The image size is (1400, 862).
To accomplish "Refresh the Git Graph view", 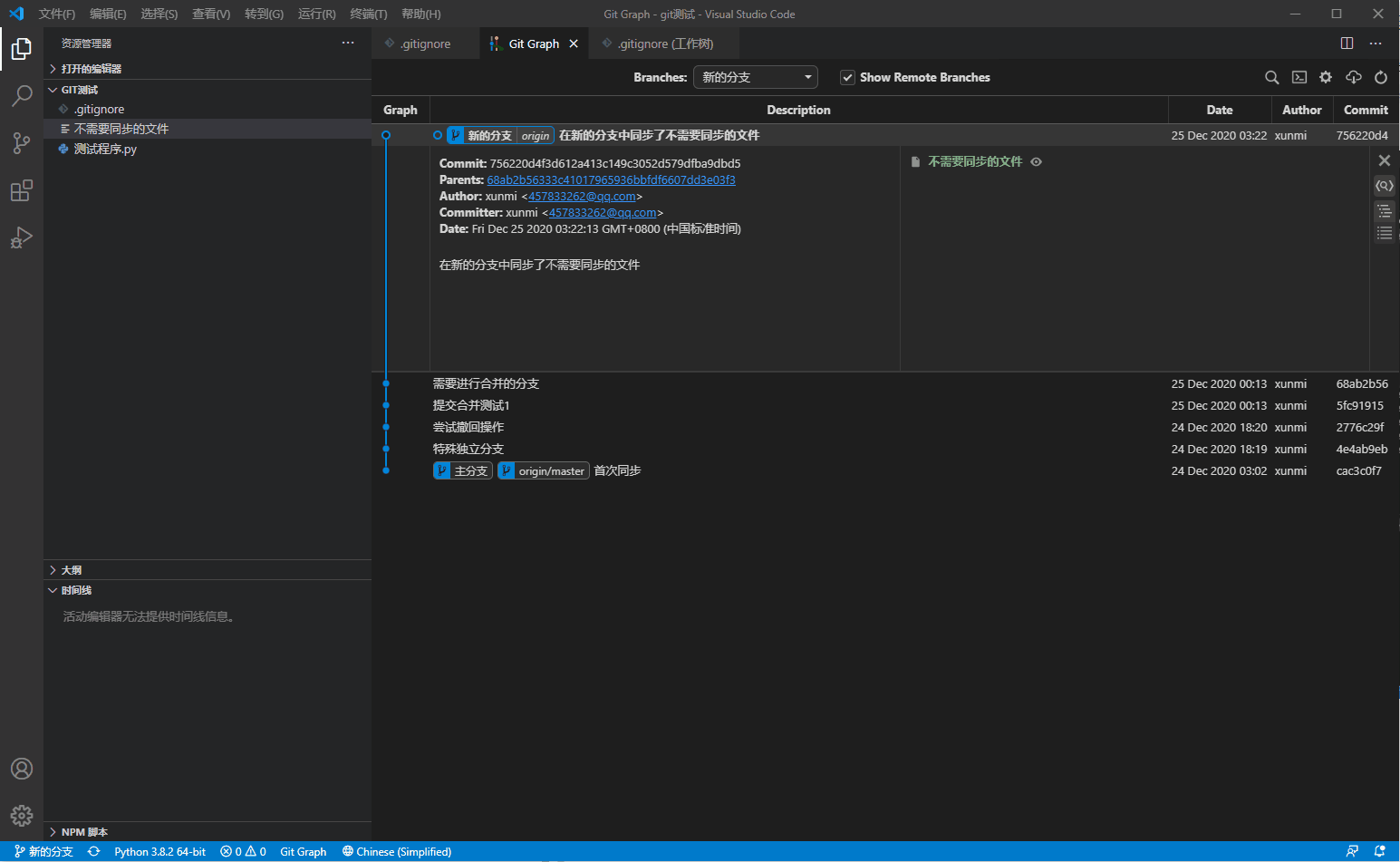I will (1381, 78).
